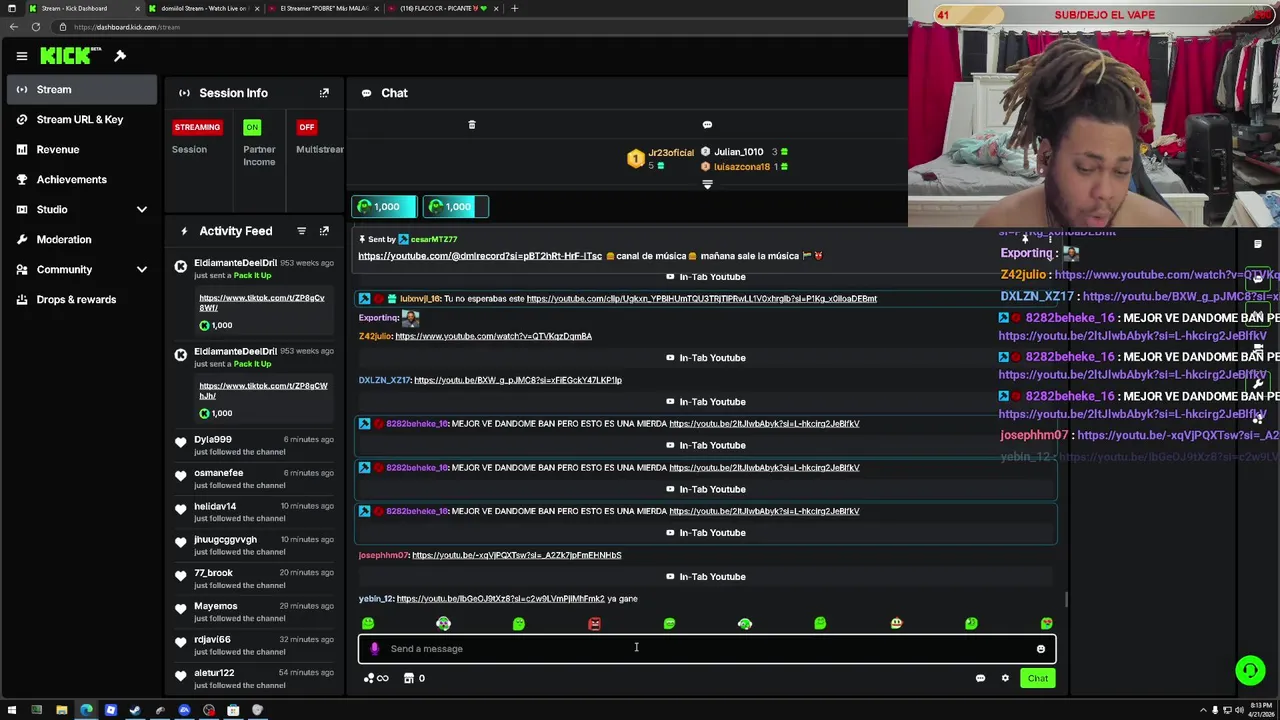The height and width of the screenshot is (720, 1280).
Task: Toggle the Multistream OFF indicator
Action: pos(307,127)
